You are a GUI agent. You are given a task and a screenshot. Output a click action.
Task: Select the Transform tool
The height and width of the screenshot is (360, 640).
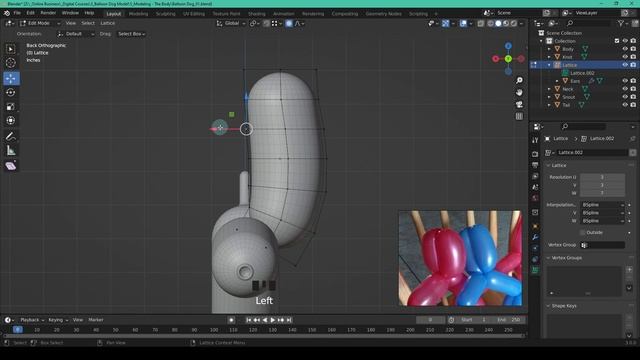(11, 121)
